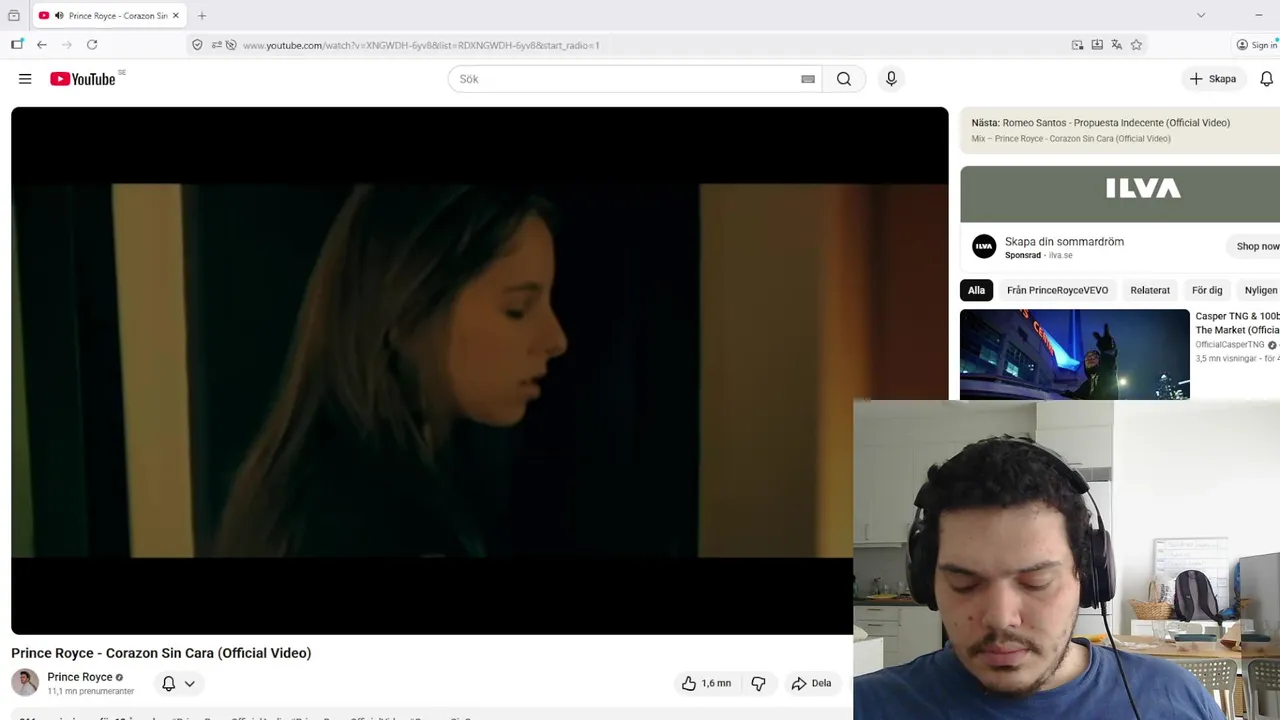Screen dimensions: 1280x720
Task: Open tracking protection shield icon
Action: click(x=197, y=45)
